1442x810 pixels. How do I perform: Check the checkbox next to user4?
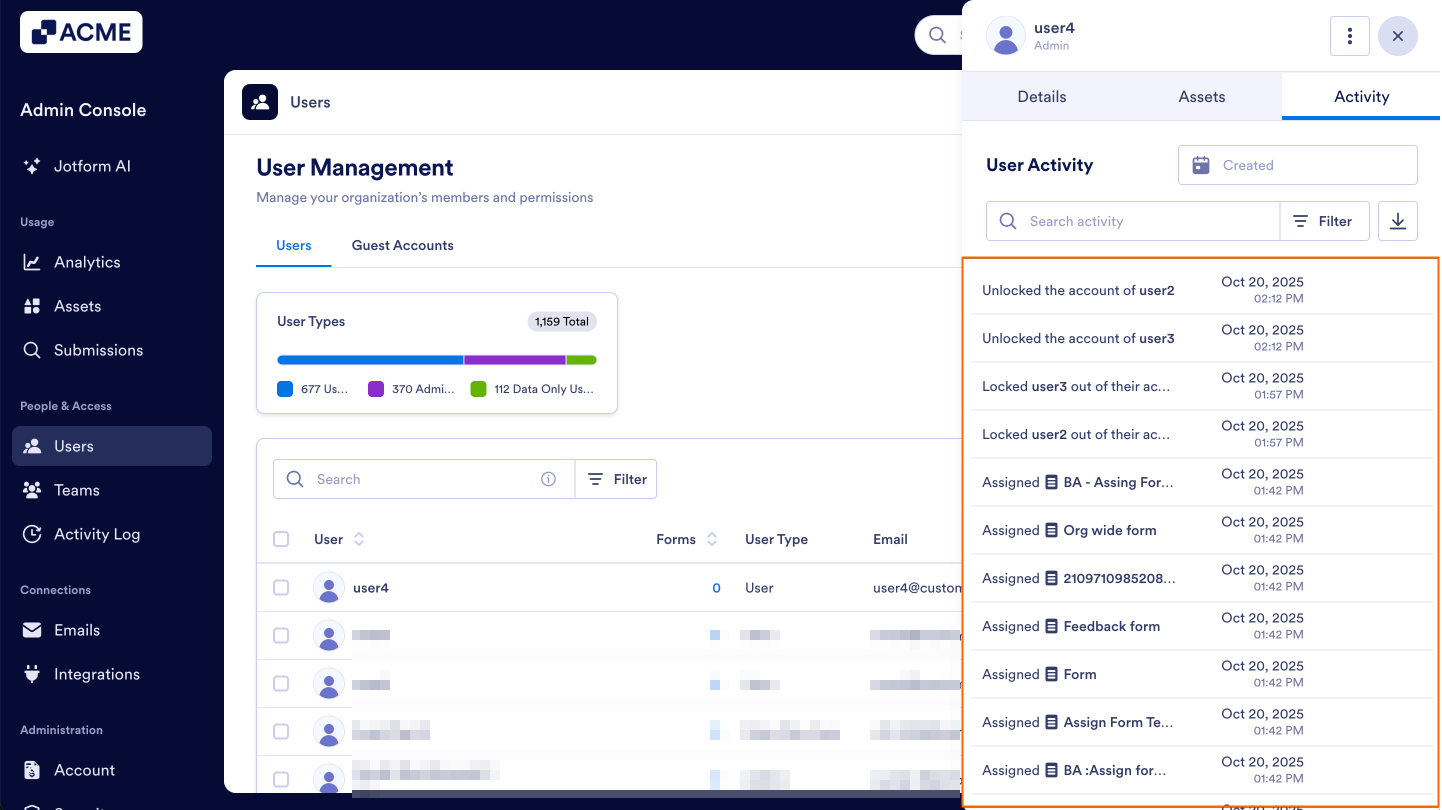click(281, 587)
